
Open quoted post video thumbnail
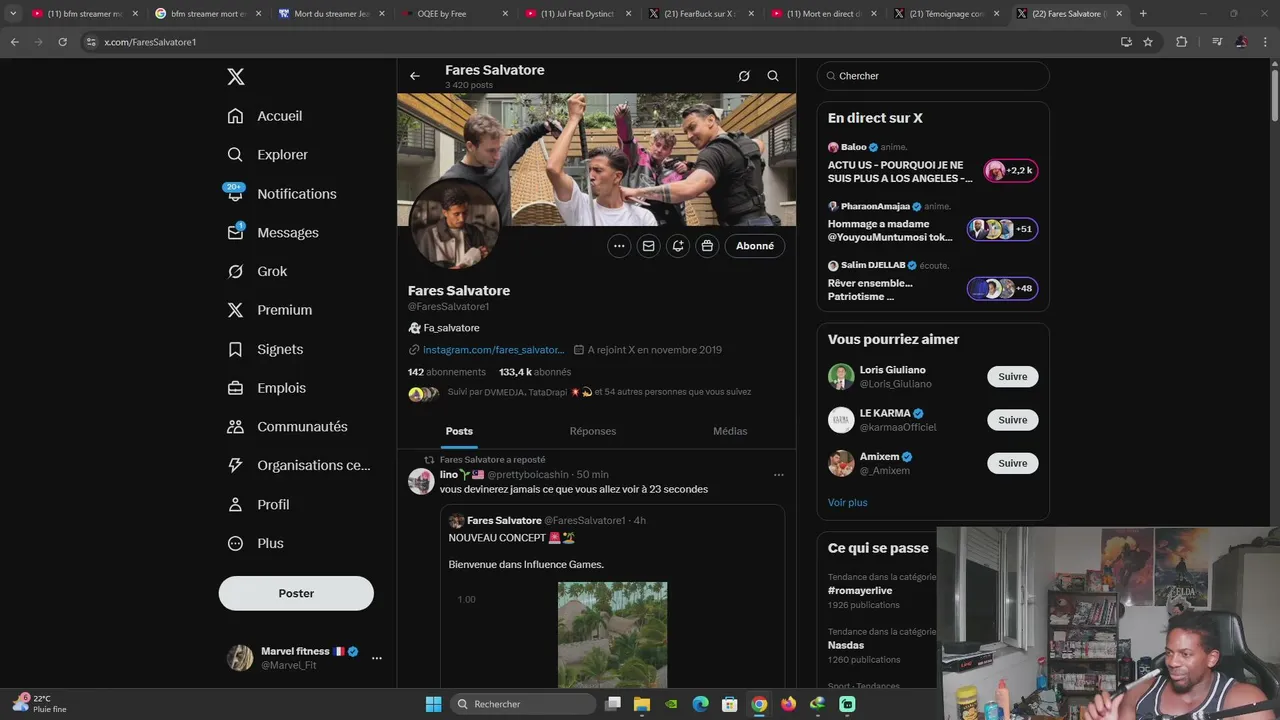click(x=612, y=635)
